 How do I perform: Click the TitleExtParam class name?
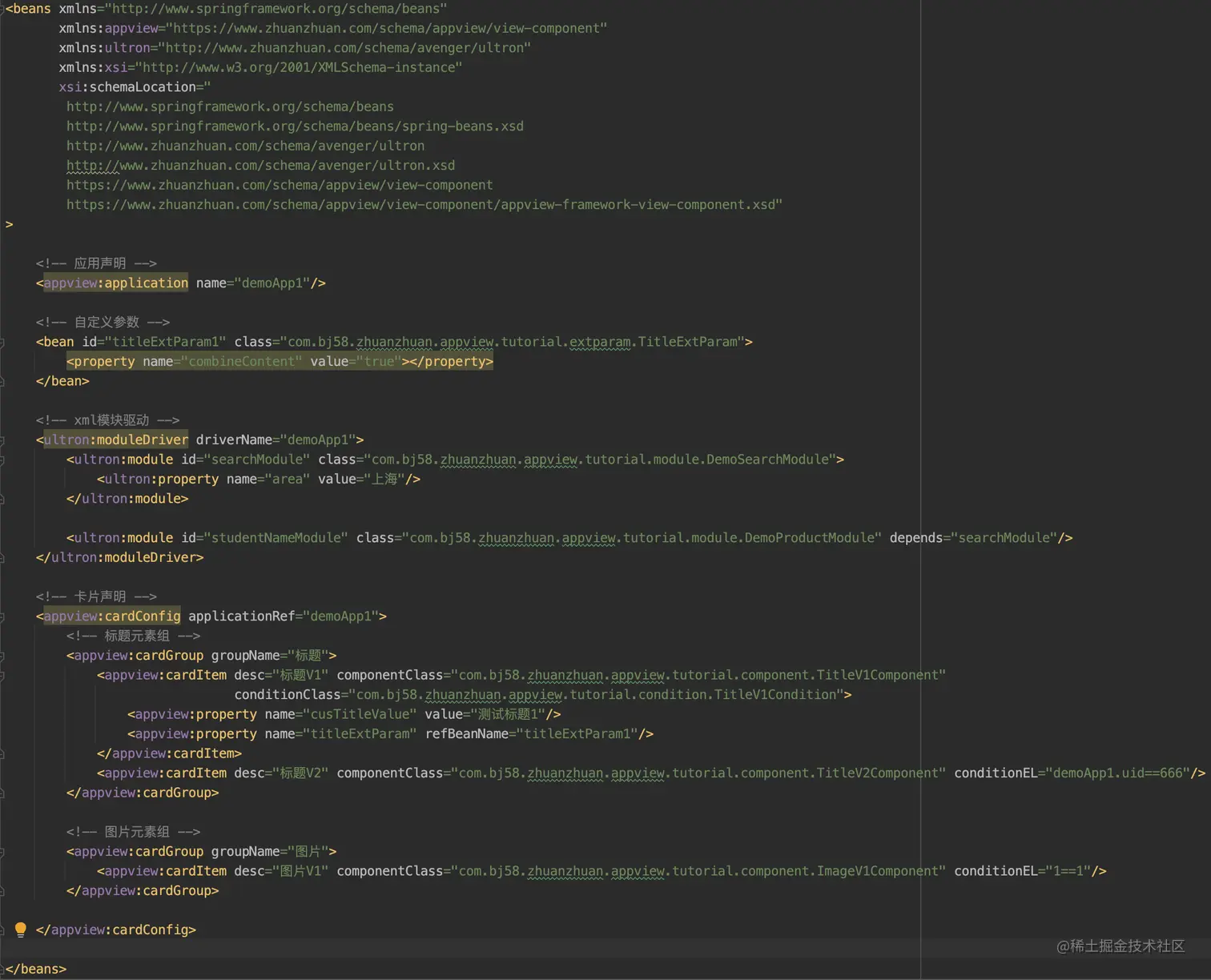click(x=688, y=342)
